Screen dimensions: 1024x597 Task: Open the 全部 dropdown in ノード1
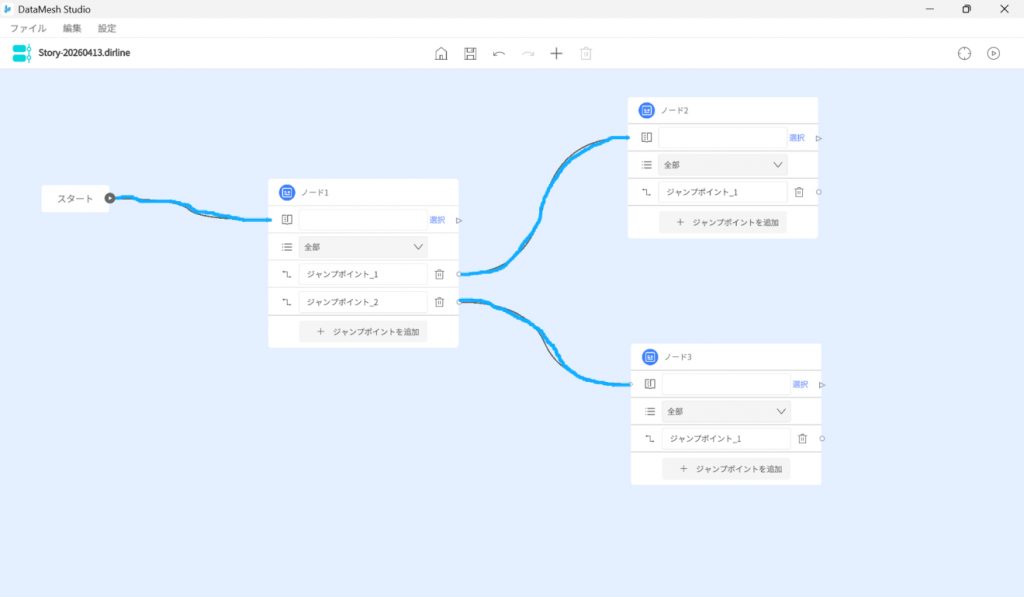tap(363, 246)
